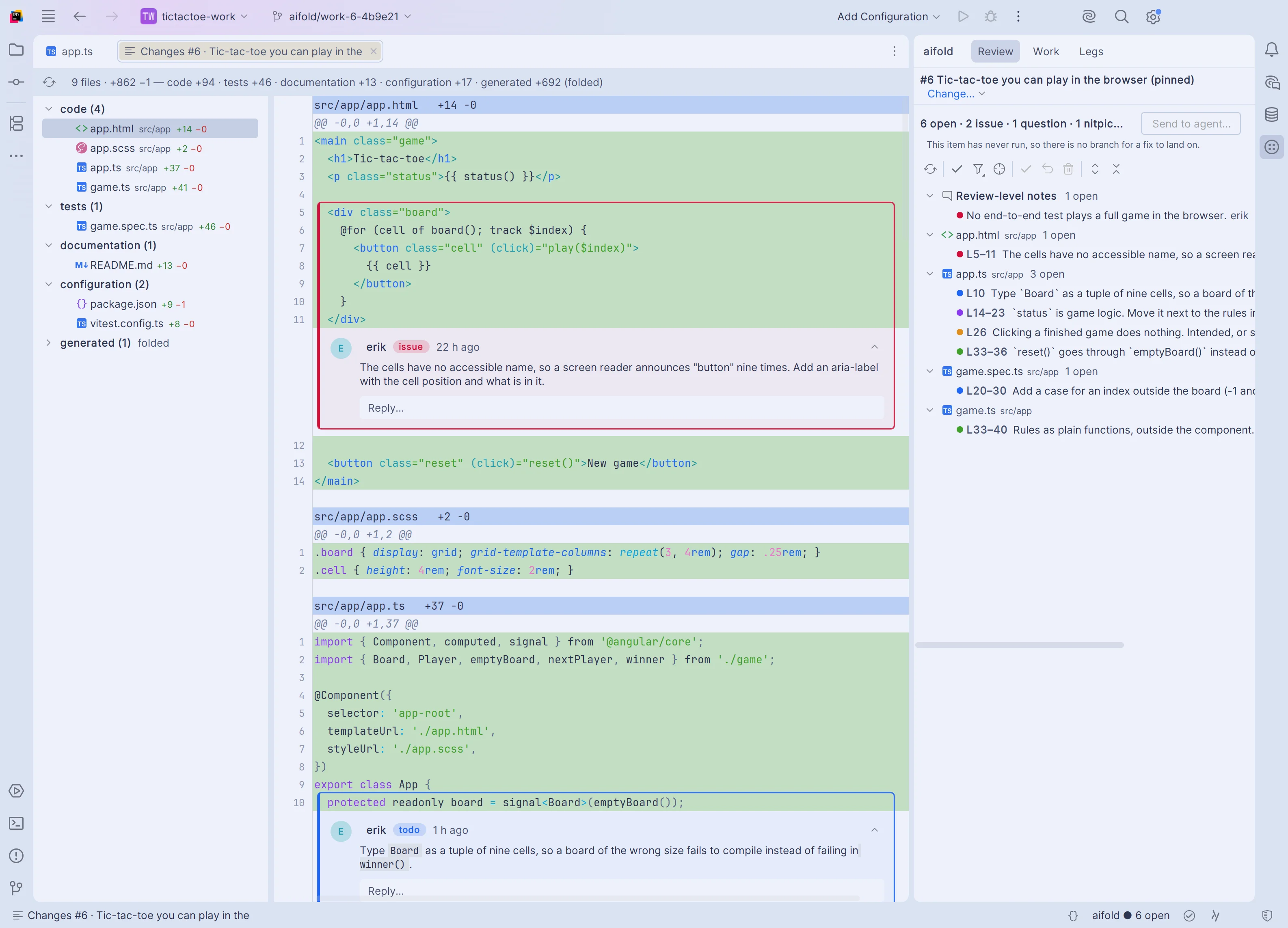Open the Project folder tool window
The image size is (1288, 928).
[x=17, y=50]
